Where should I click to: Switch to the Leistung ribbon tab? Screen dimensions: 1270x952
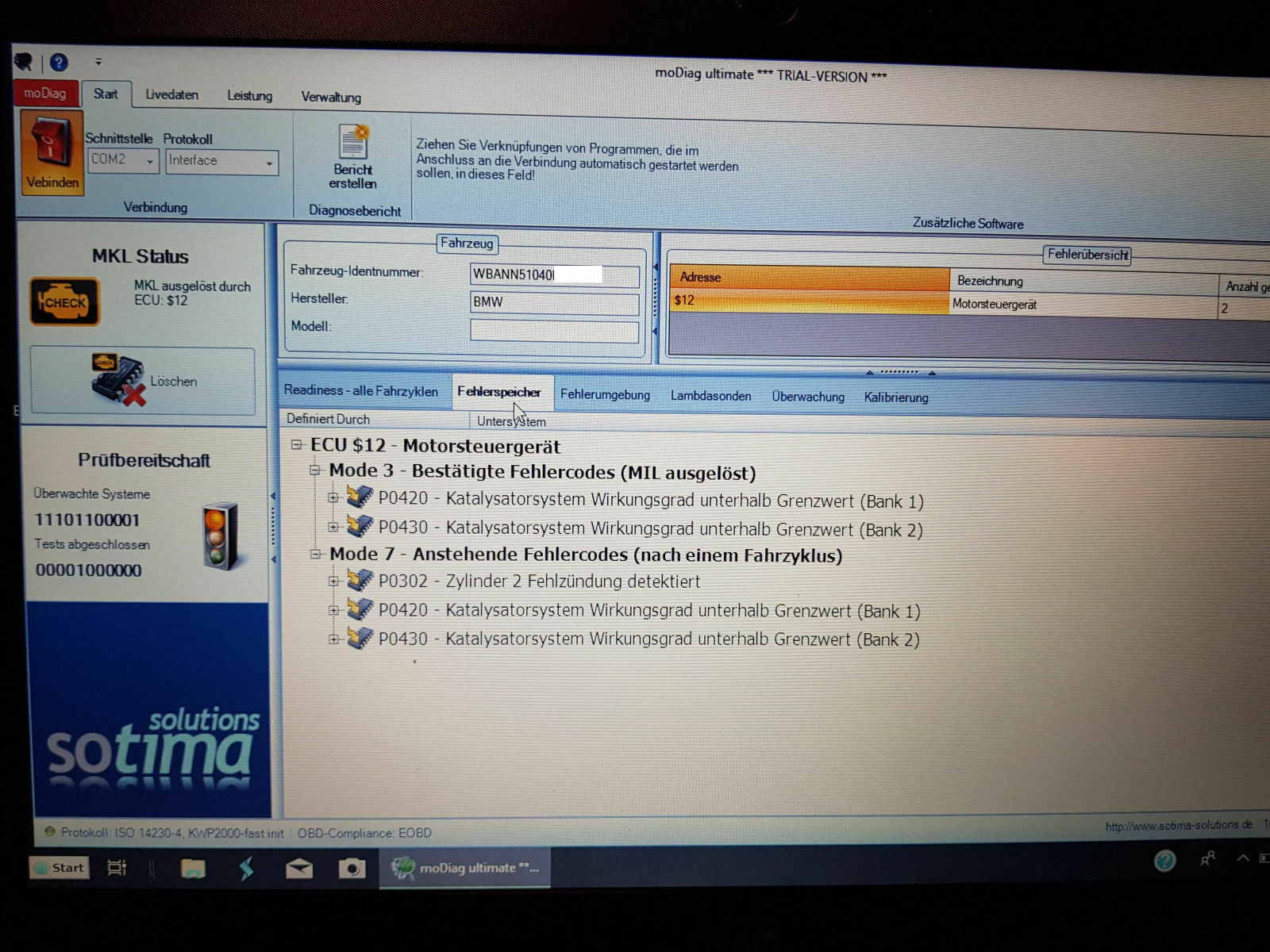pos(249,96)
